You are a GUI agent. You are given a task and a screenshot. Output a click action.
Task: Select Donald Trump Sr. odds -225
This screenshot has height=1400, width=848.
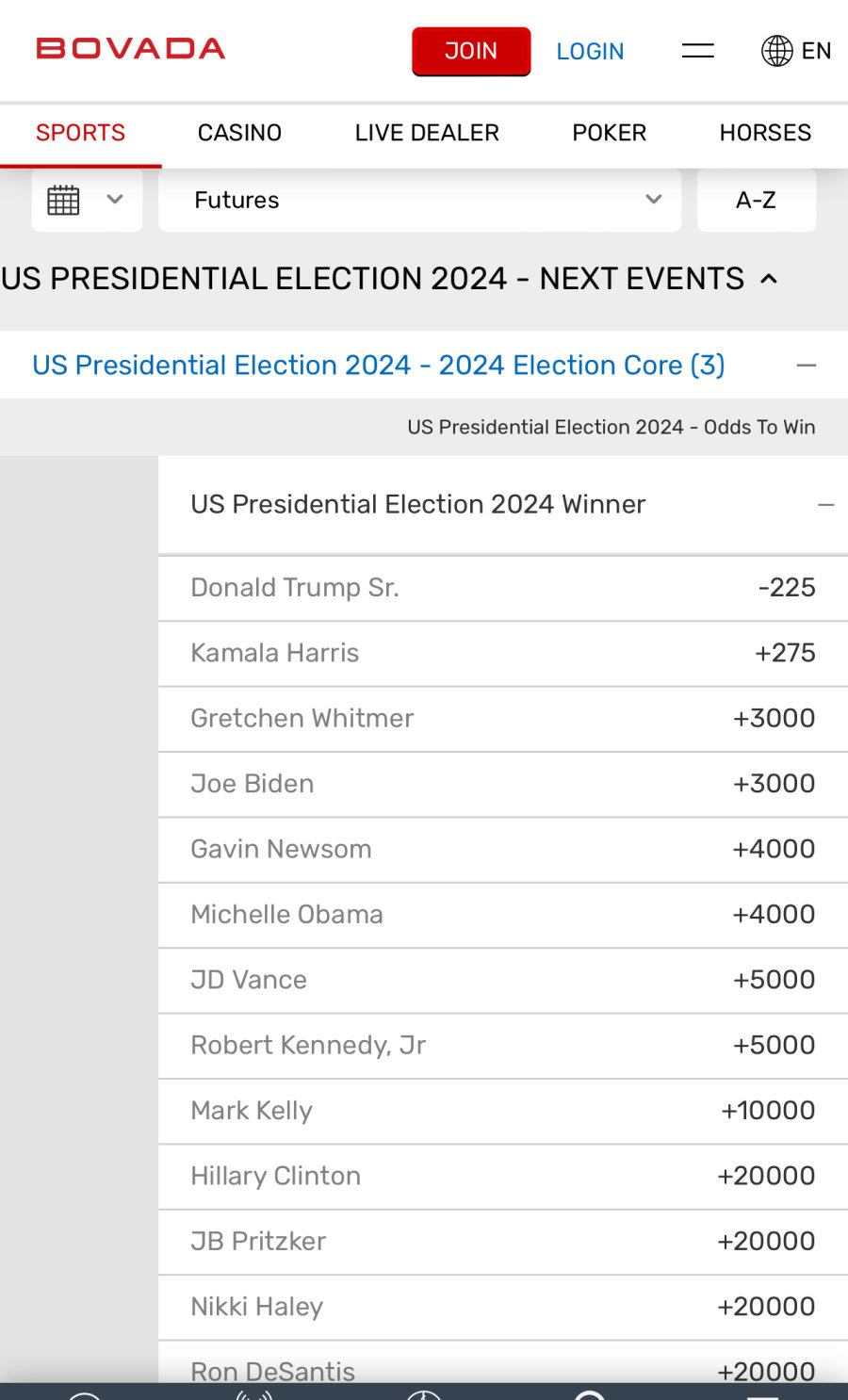(x=787, y=588)
